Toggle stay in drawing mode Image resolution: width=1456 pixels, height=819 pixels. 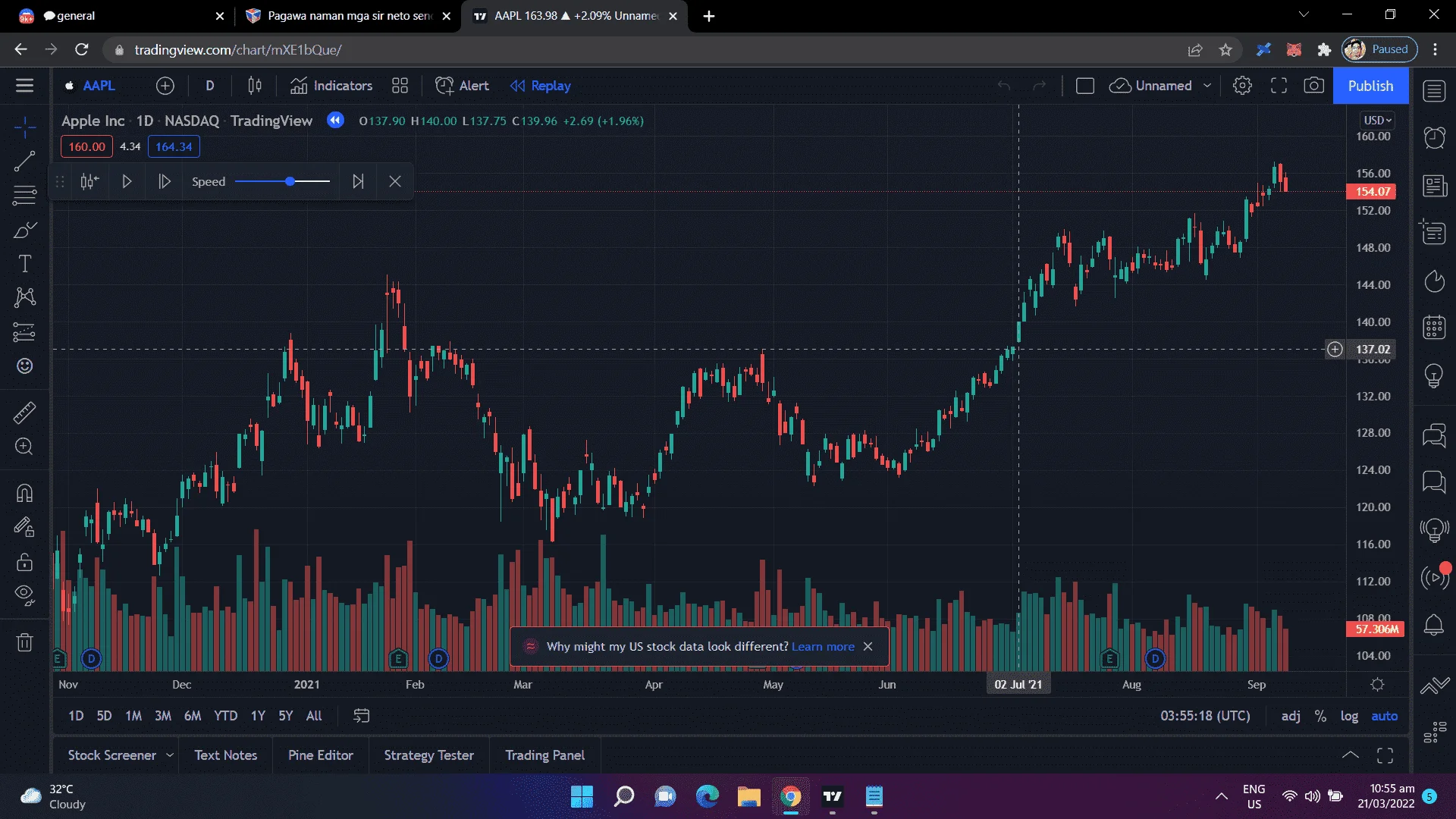pyautogui.click(x=24, y=527)
